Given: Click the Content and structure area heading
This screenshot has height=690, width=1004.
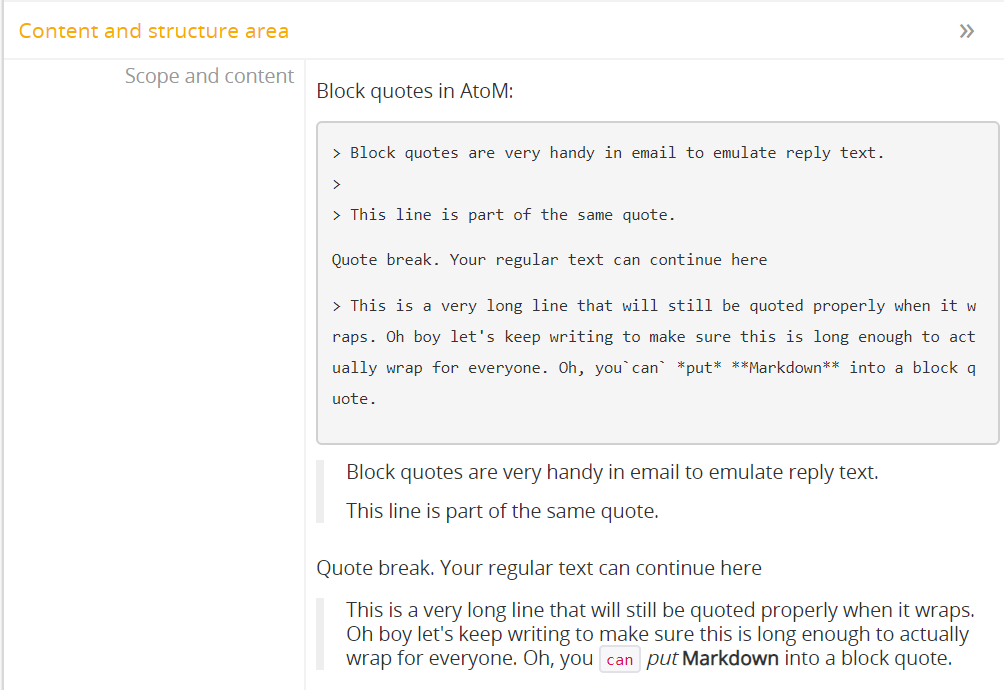Looking at the screenshot, I should pyautogui.click(x=153, y=31).
